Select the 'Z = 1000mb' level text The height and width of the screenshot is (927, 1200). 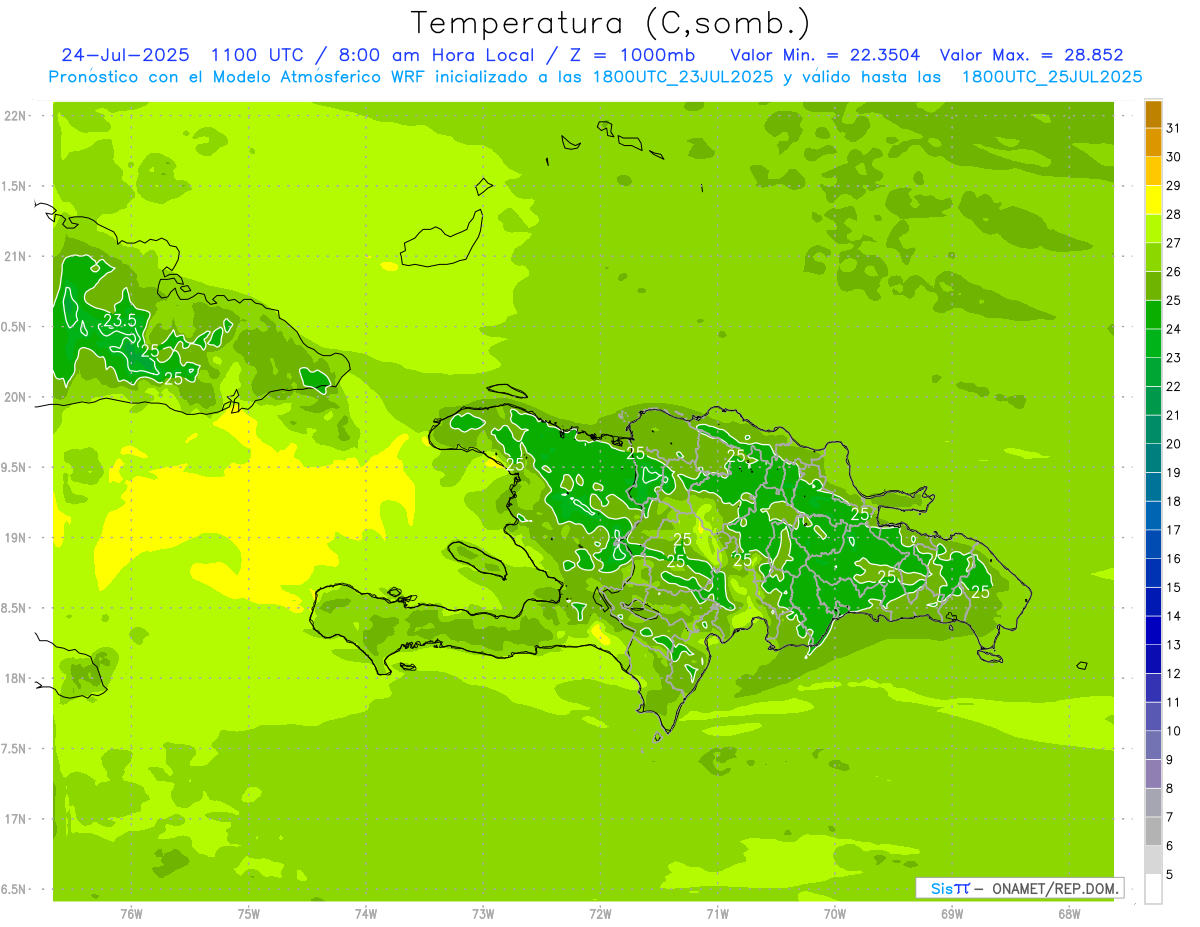(x=631, y=55)
